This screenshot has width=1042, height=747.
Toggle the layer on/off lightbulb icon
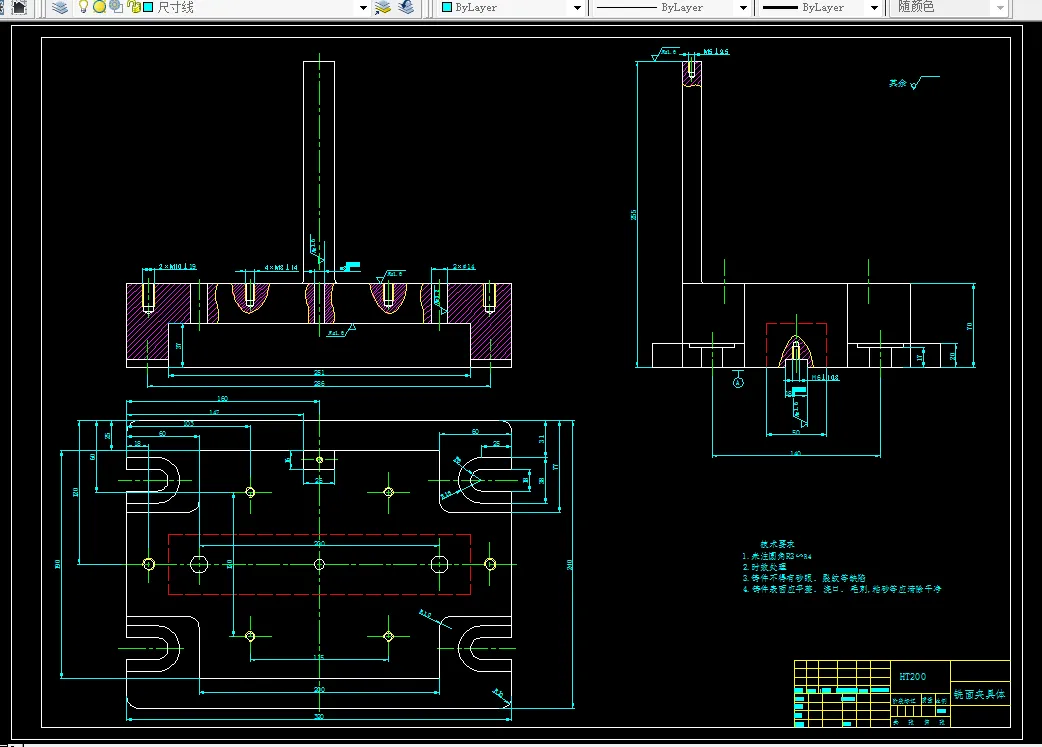[84, 7]
